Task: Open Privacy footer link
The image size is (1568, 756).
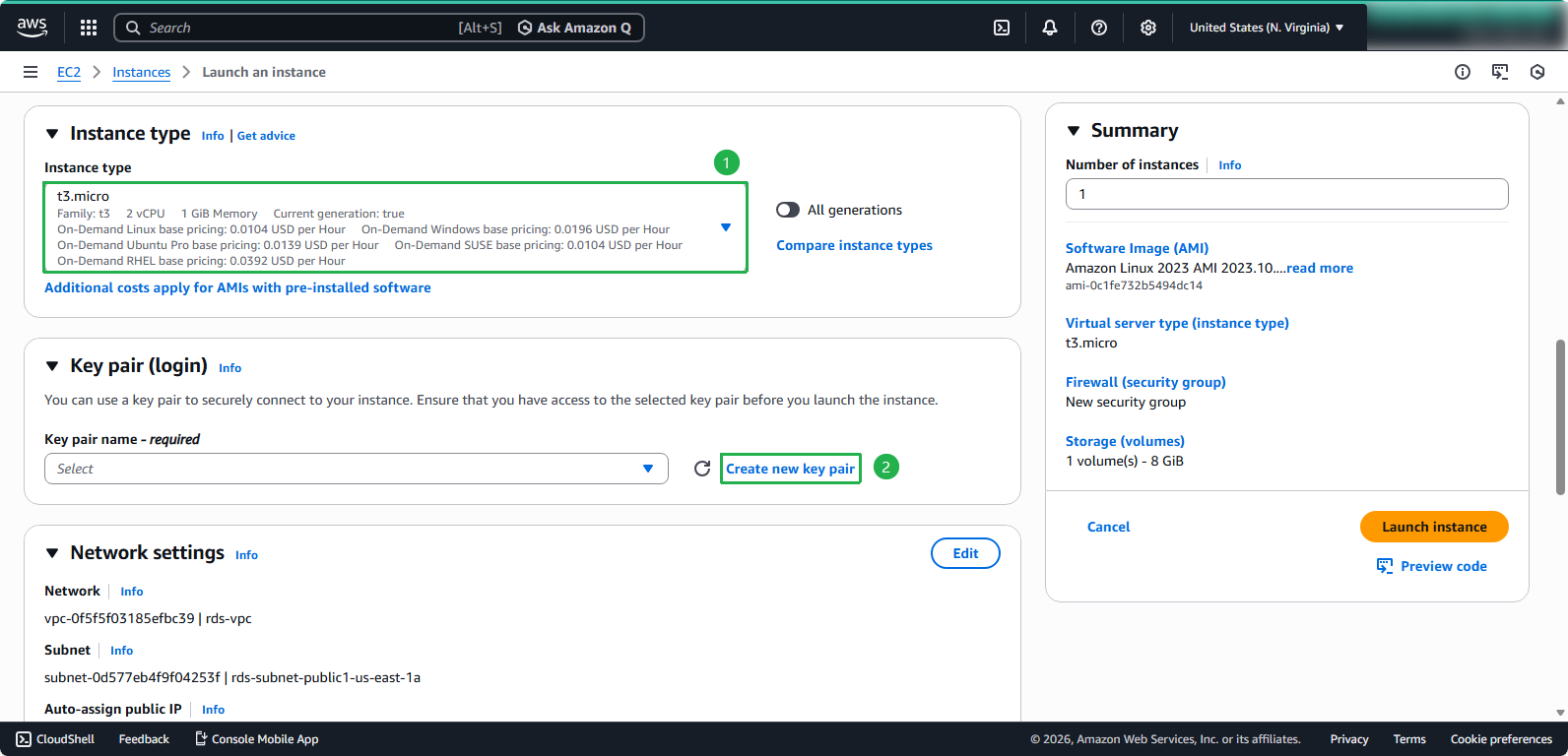Action: (x=1349, y=739)
